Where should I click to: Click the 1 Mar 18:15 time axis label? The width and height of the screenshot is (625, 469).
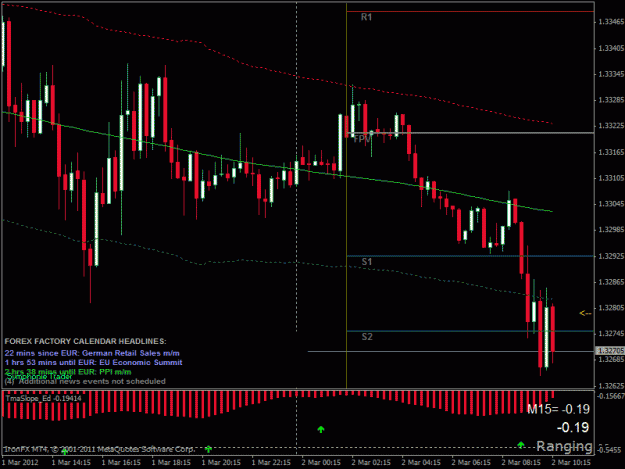(171, 463)
